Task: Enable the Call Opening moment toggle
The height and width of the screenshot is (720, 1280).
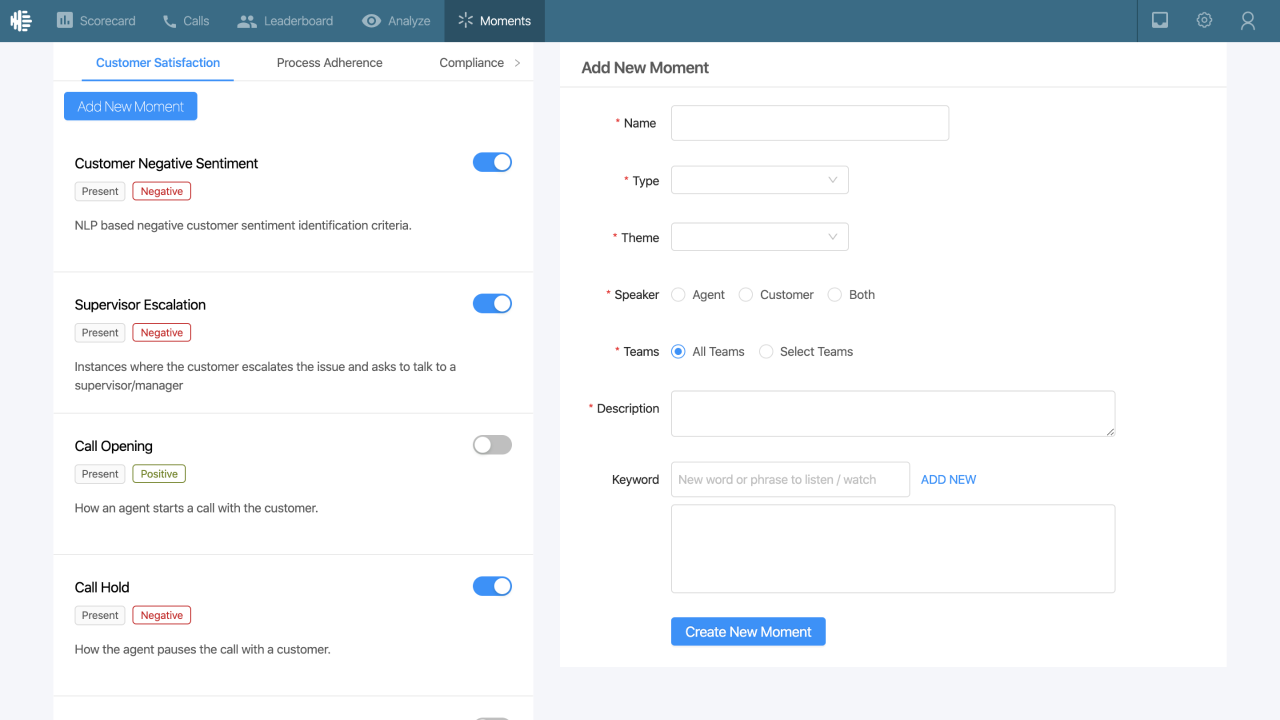Action: point(492,445)
